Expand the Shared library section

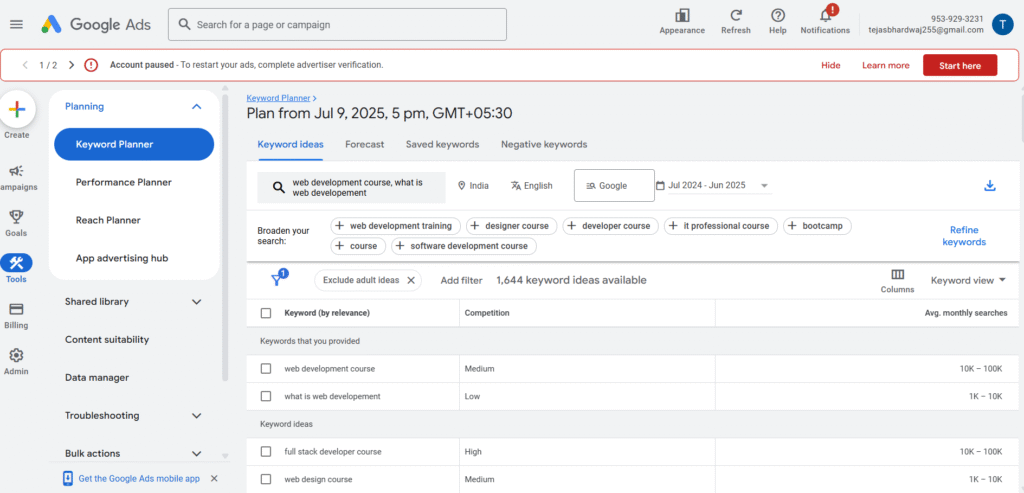tap(197, 302)
